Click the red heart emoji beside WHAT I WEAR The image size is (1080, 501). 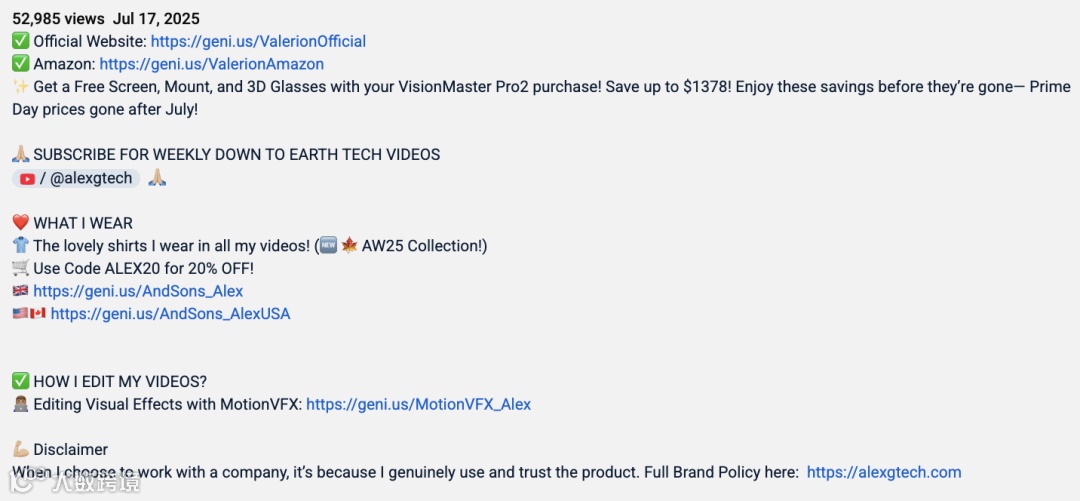click(21, 223)
